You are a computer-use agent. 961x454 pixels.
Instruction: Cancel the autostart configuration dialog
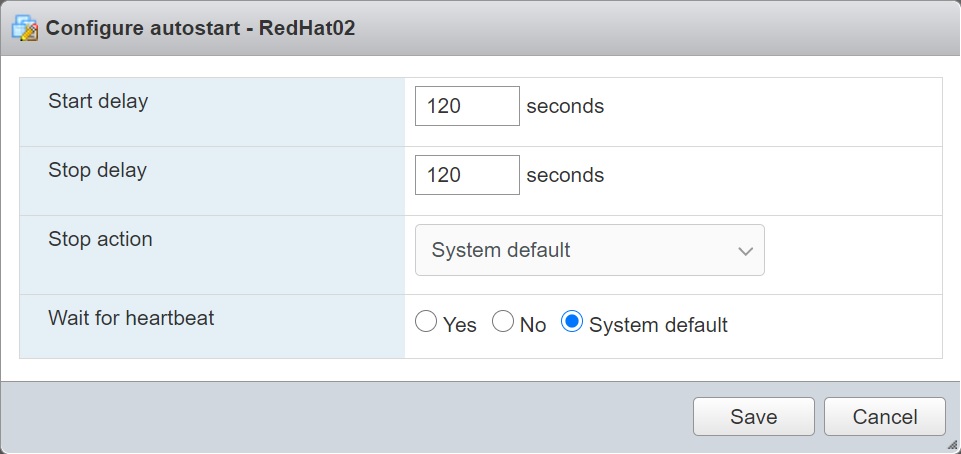(x=885, y=417)
